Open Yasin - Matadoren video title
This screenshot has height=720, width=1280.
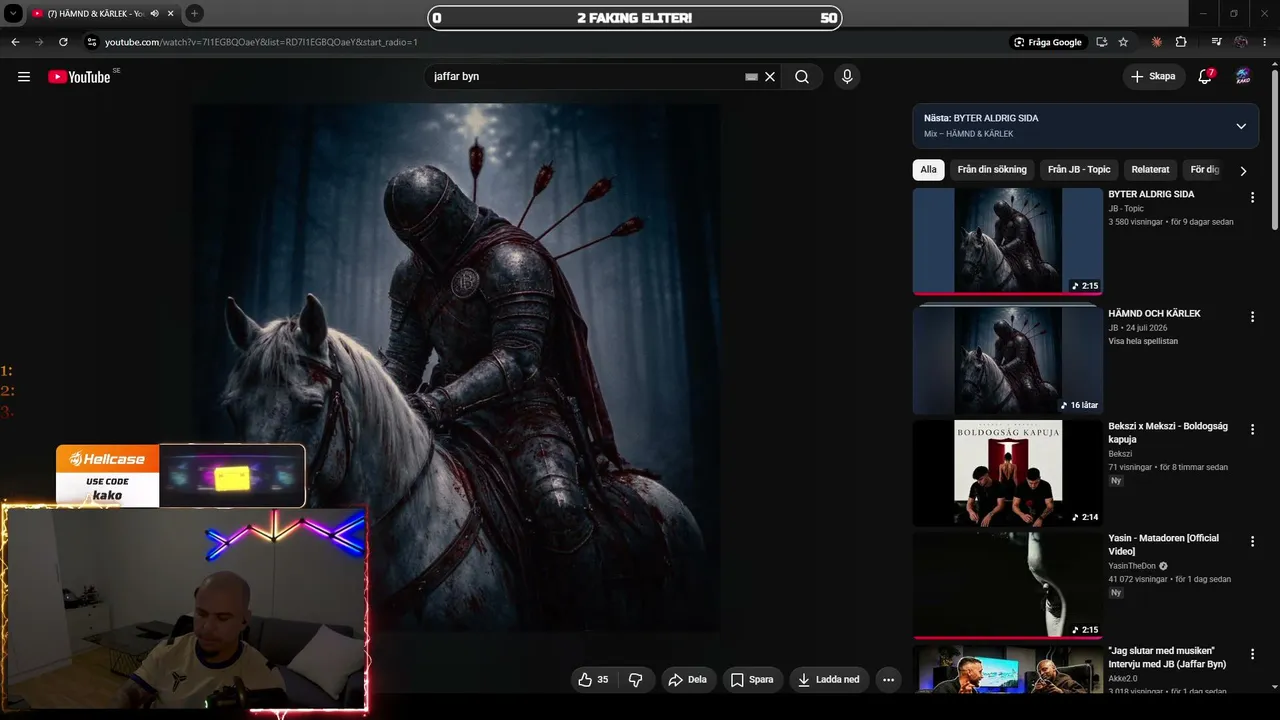(x=1163, y=545)
